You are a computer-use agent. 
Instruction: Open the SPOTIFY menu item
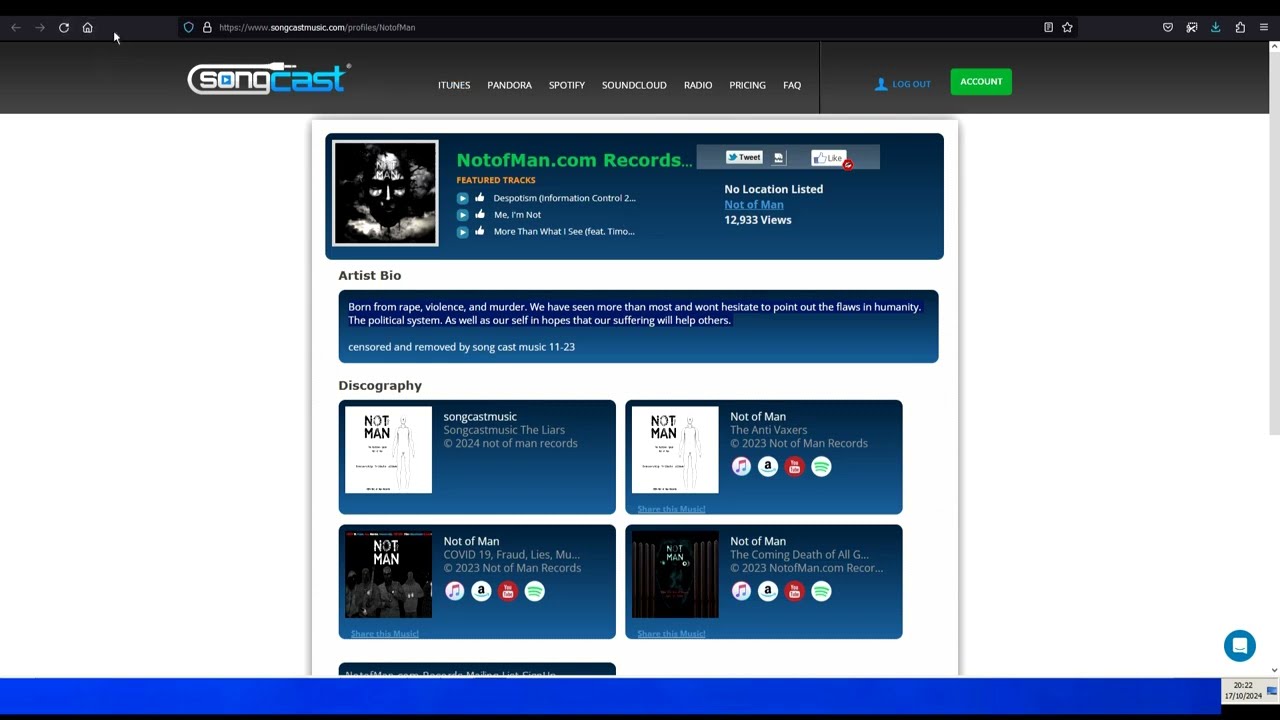point(567,85)
